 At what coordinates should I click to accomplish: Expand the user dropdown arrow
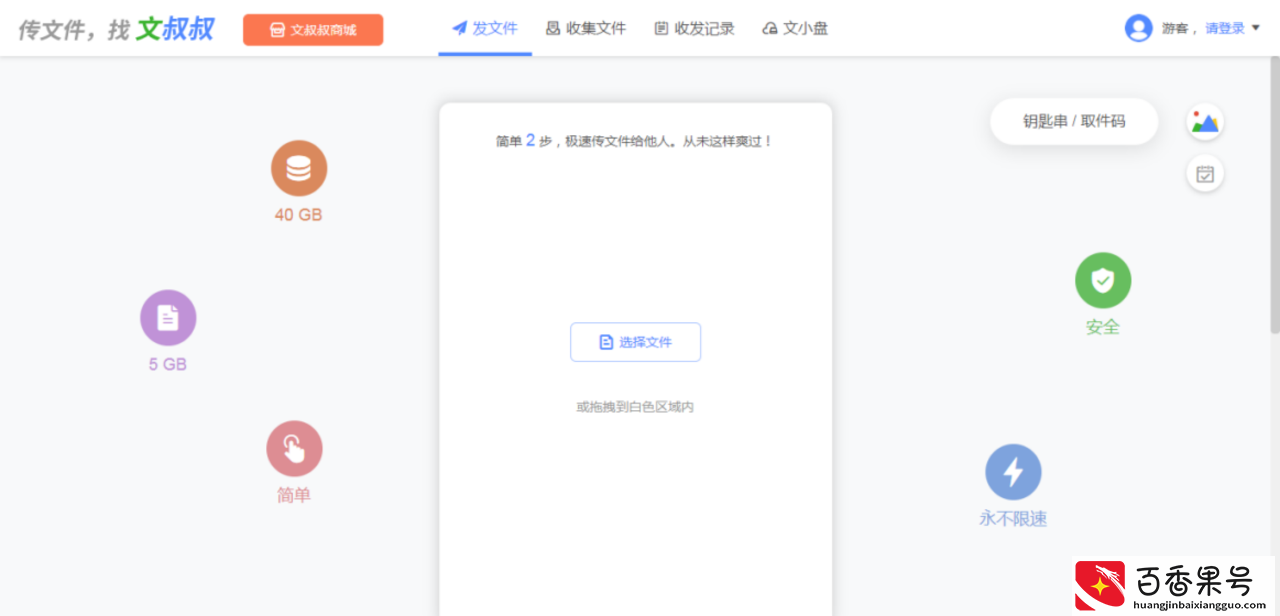tap(1256, 28)
